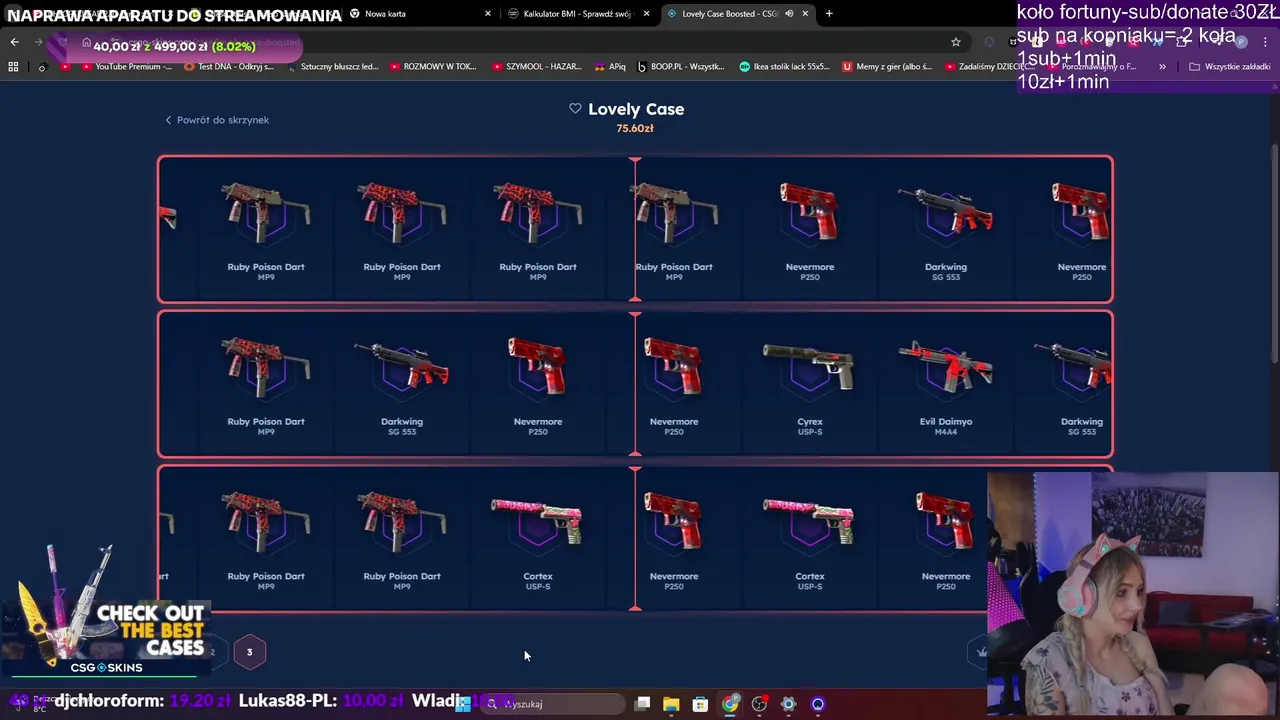
Task: Open a new browser tab
Action: pyautogui.click(x=829, y=14)
